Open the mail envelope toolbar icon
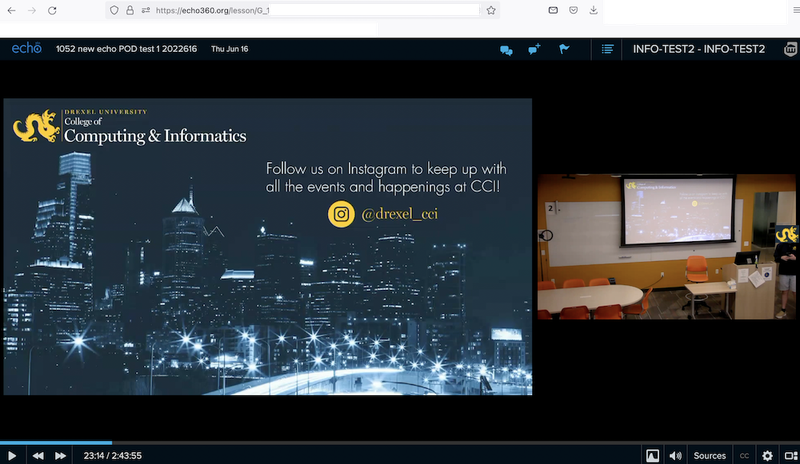Image resolution: width=800 pixels, height=464 pixels. point(553,10)
